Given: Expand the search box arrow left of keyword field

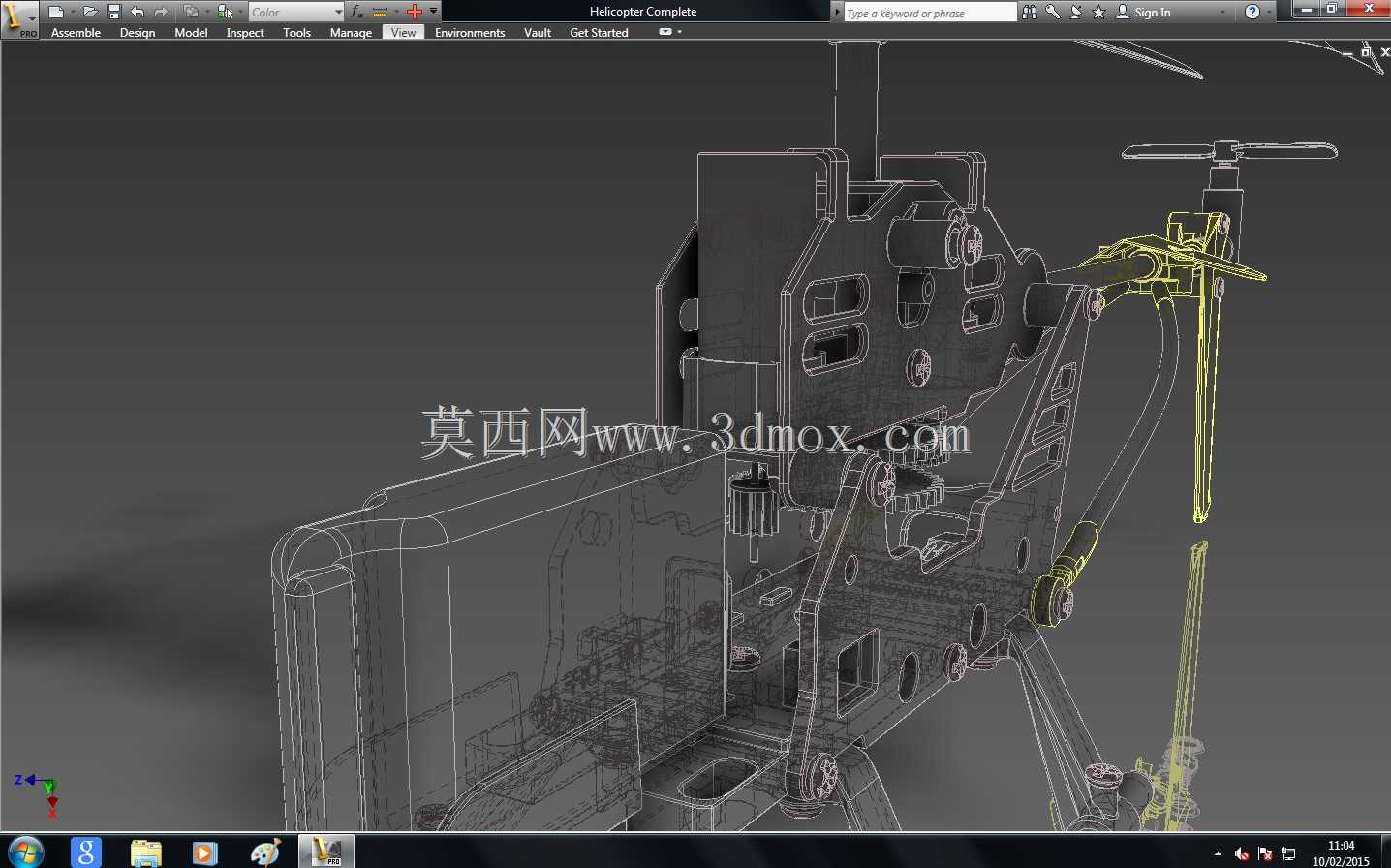Looking at the screenshot, I should pyautogui.click(x=838, y=12).
